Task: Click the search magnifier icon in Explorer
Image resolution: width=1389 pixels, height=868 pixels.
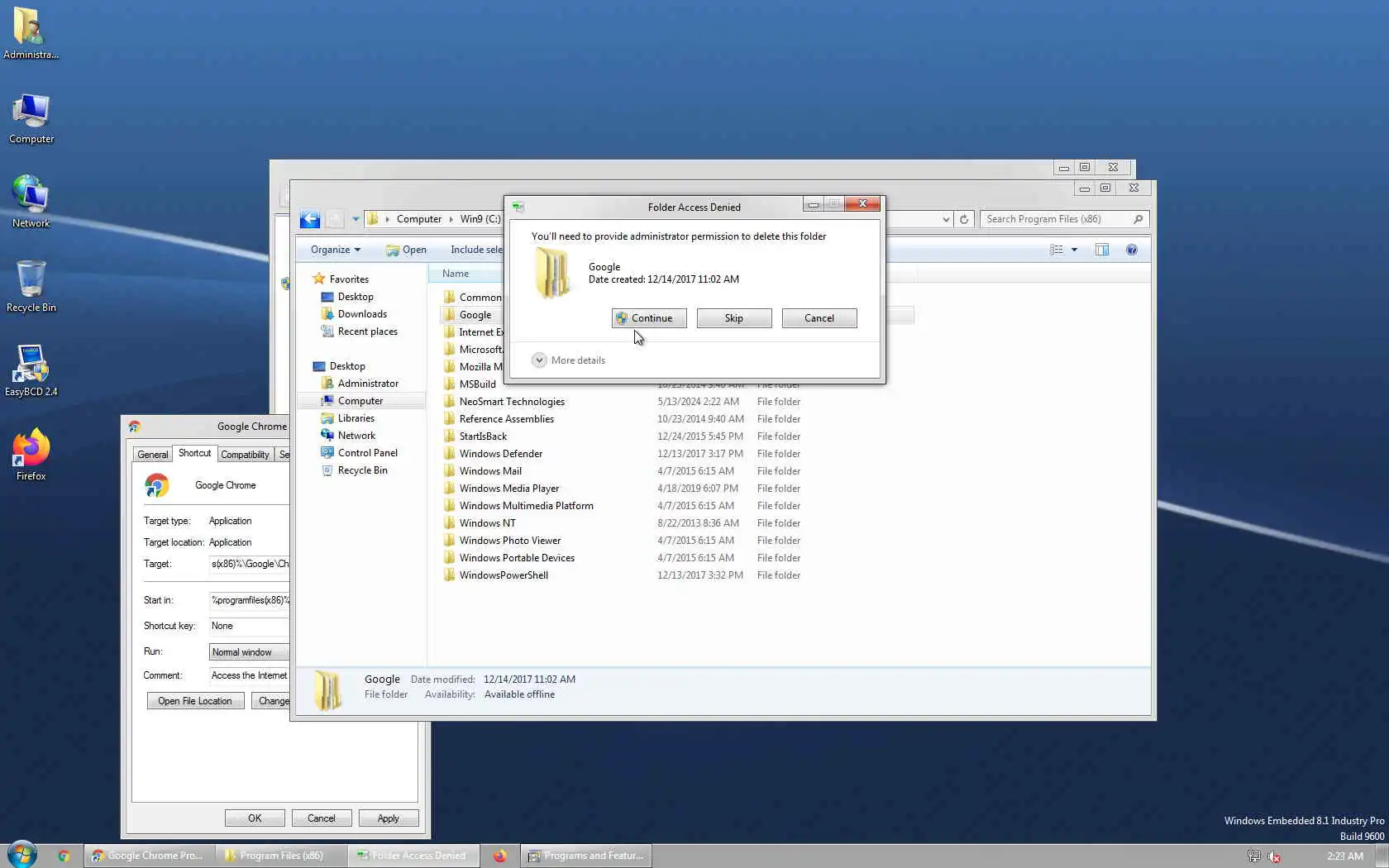Action: [x=1138, y=219]
